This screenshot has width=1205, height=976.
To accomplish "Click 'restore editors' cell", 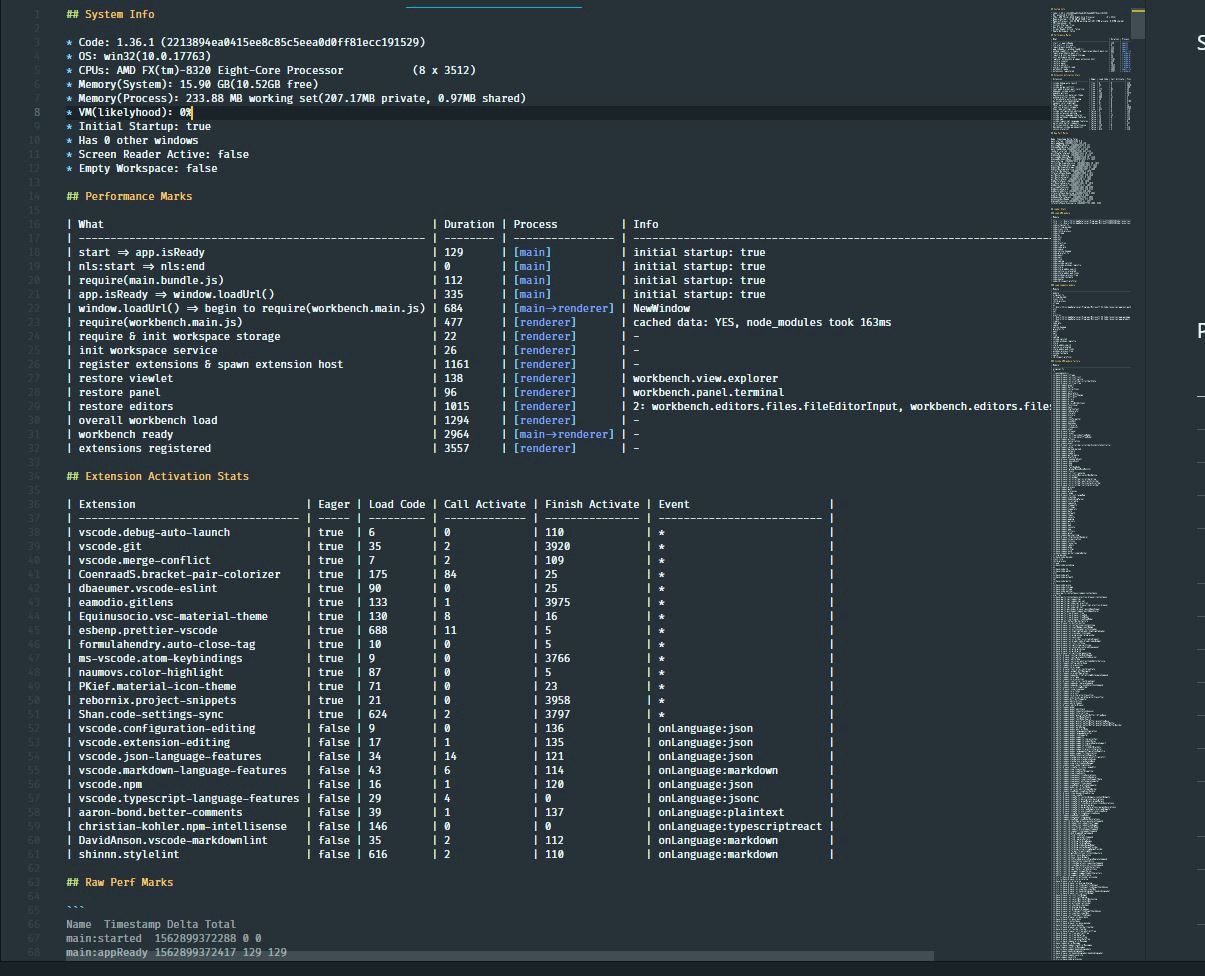I will [125, 406].
